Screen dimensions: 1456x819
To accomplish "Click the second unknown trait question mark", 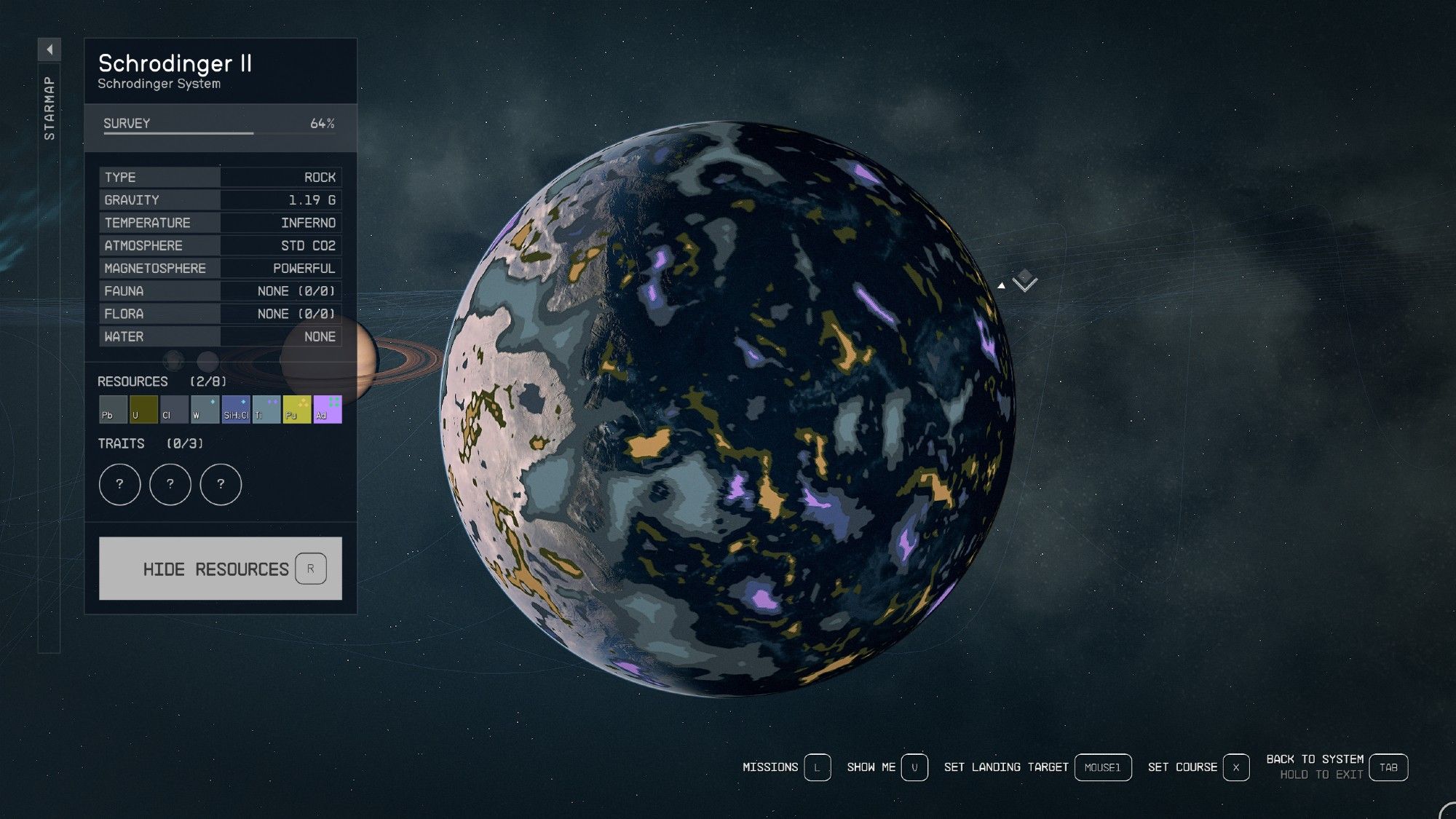I will [169, 484].
